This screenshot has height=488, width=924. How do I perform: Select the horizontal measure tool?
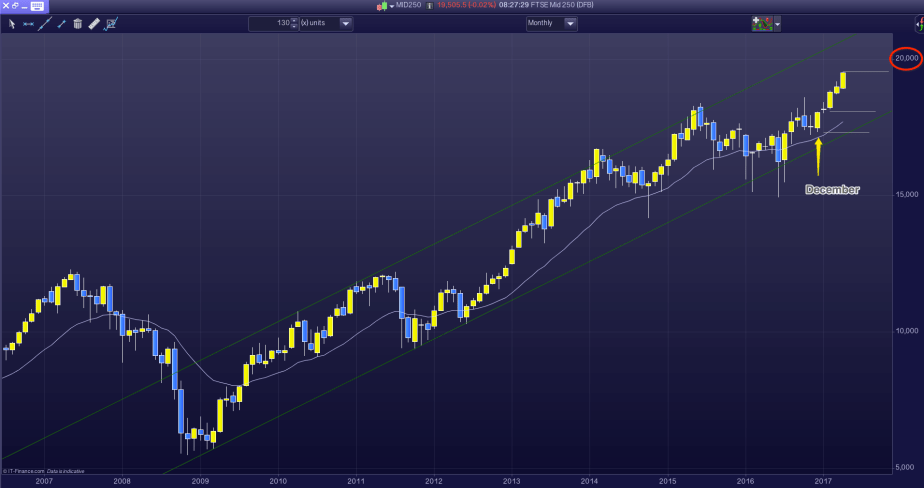27,24
